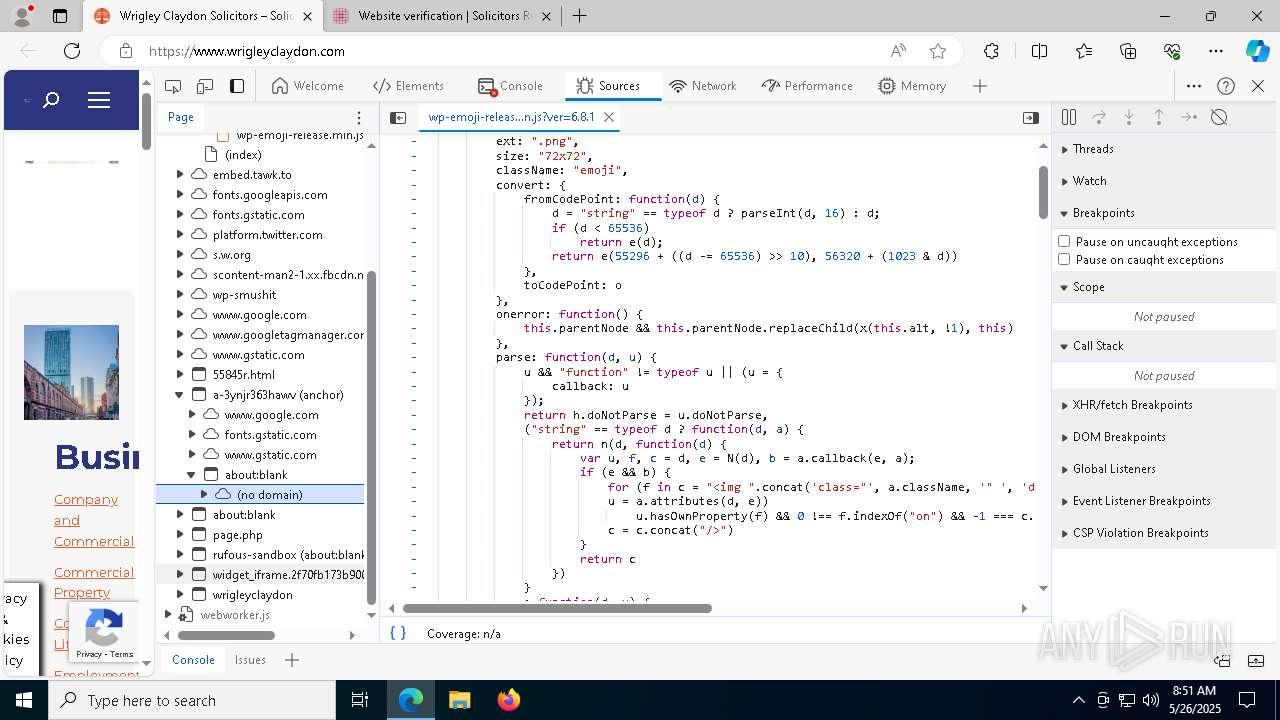Add a drawer tool with plus
Screen dimensions: 1280x720
click(292, 660)
